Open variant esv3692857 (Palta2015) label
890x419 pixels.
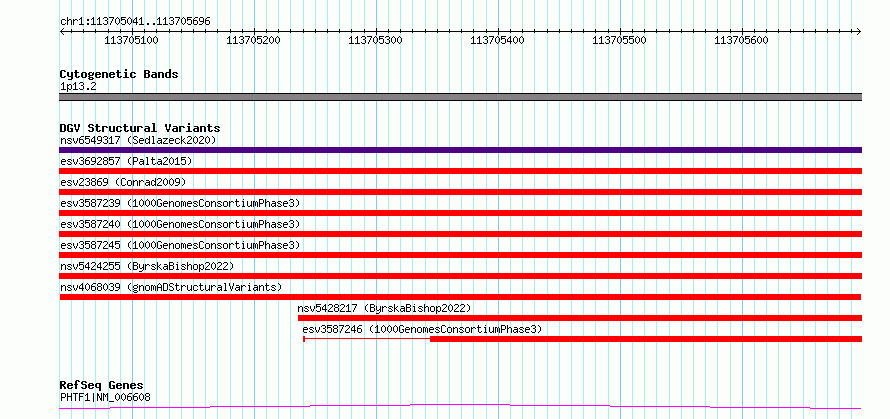click(x=126, y=161)
